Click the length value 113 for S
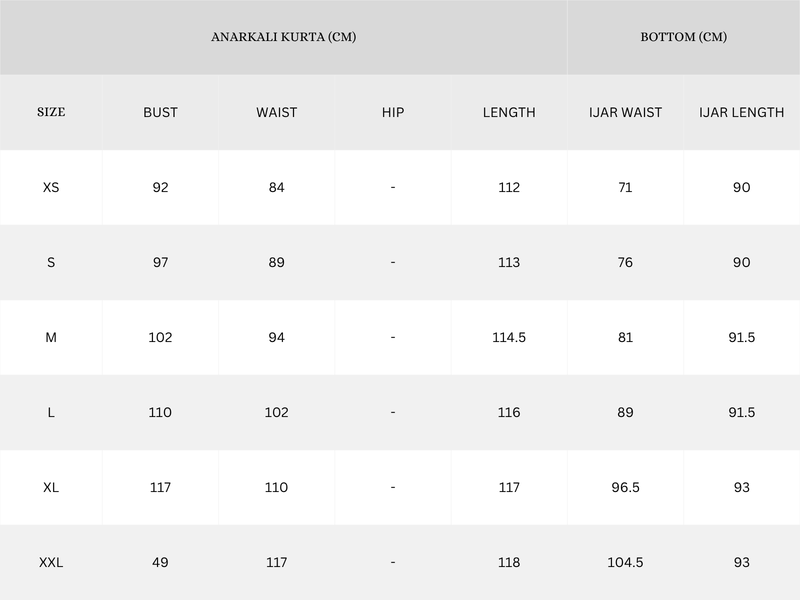The height and width of the screenshot is (600, 800). (509, 262)
